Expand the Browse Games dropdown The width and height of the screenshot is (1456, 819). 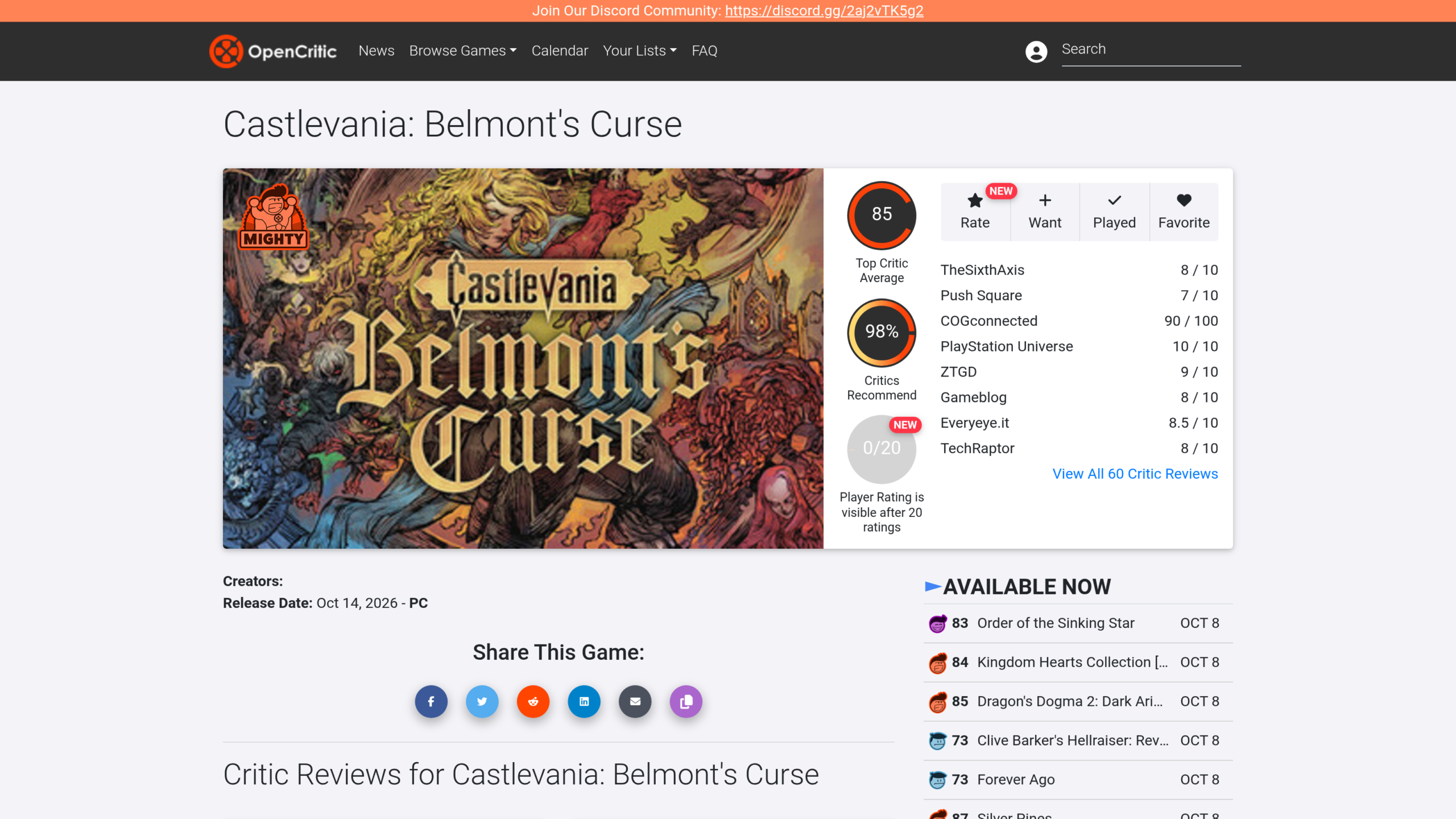coord(462,51)
